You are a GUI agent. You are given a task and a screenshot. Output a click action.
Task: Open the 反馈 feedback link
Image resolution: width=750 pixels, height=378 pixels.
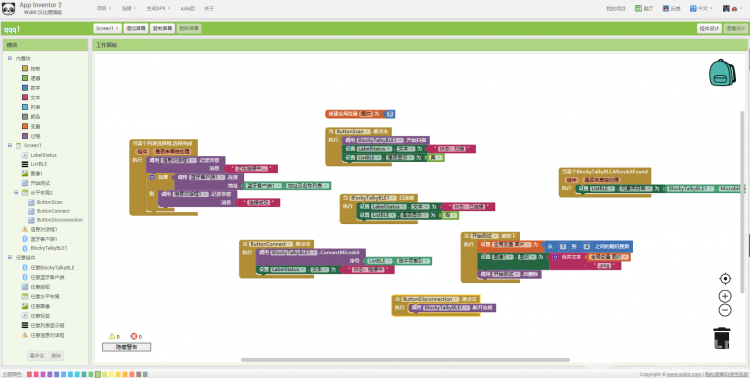(672, 9)
